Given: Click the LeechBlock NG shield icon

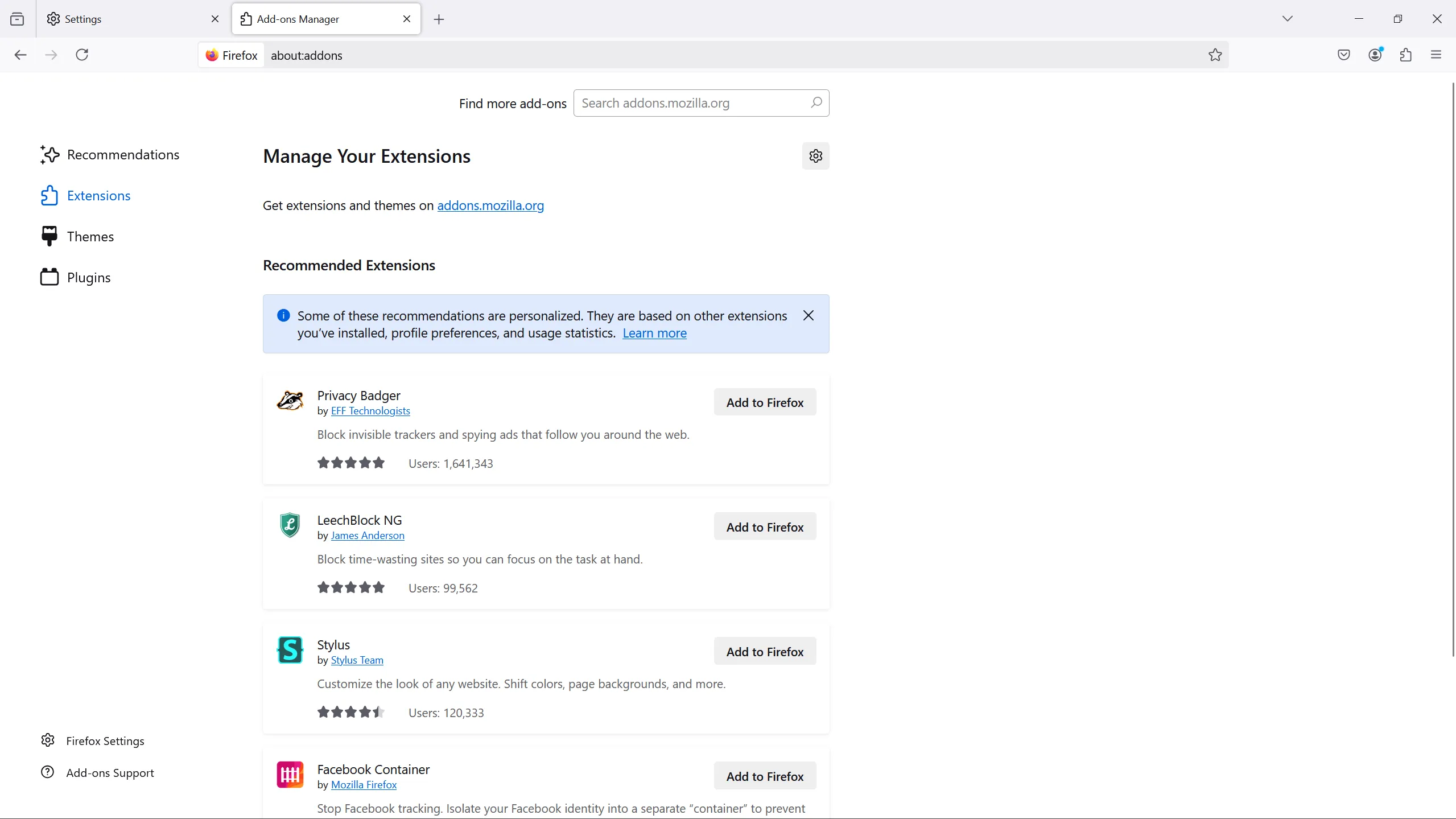Looking at the screenshot, I should point(290,525).
